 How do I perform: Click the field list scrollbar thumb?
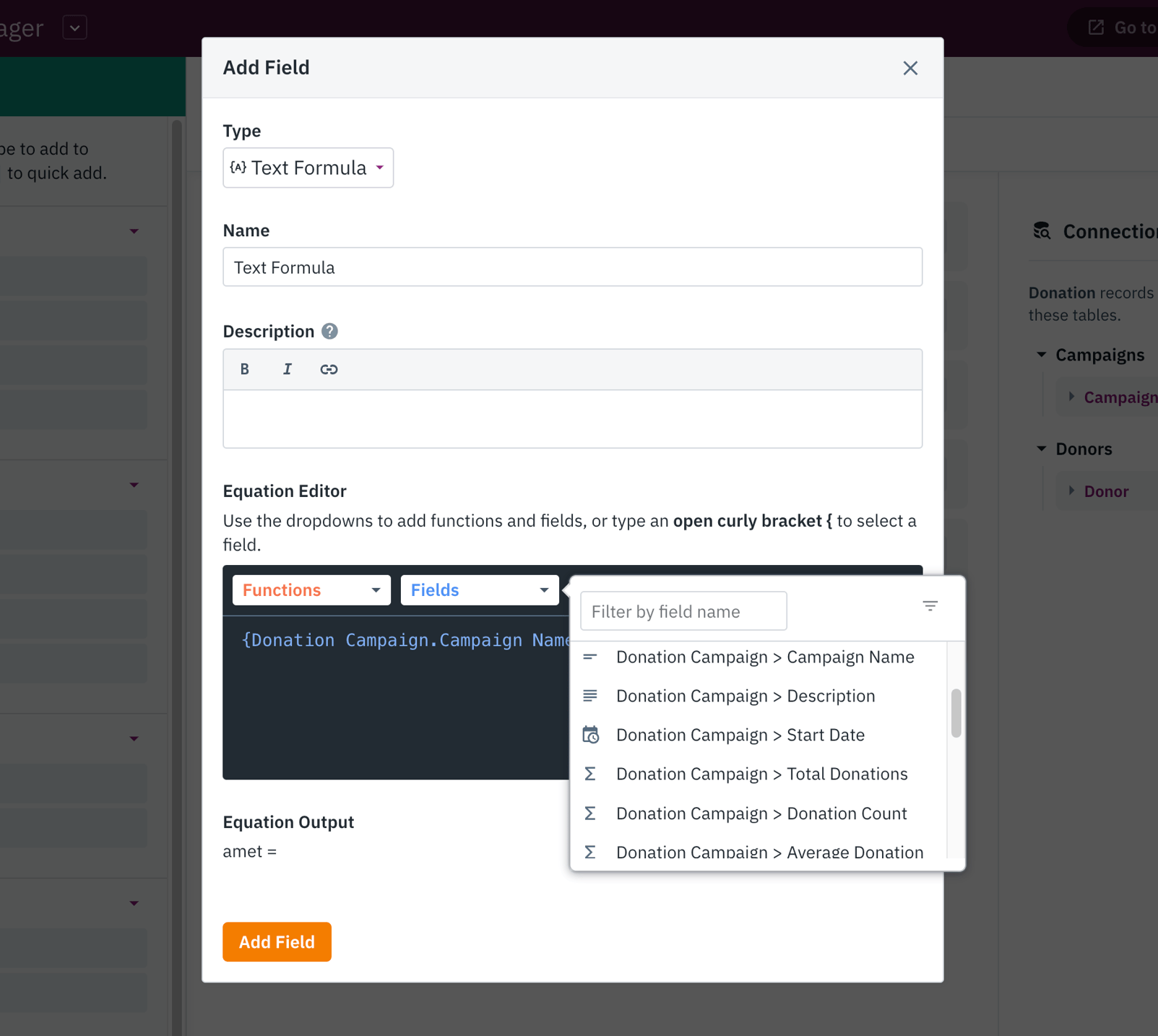(956, 713)
